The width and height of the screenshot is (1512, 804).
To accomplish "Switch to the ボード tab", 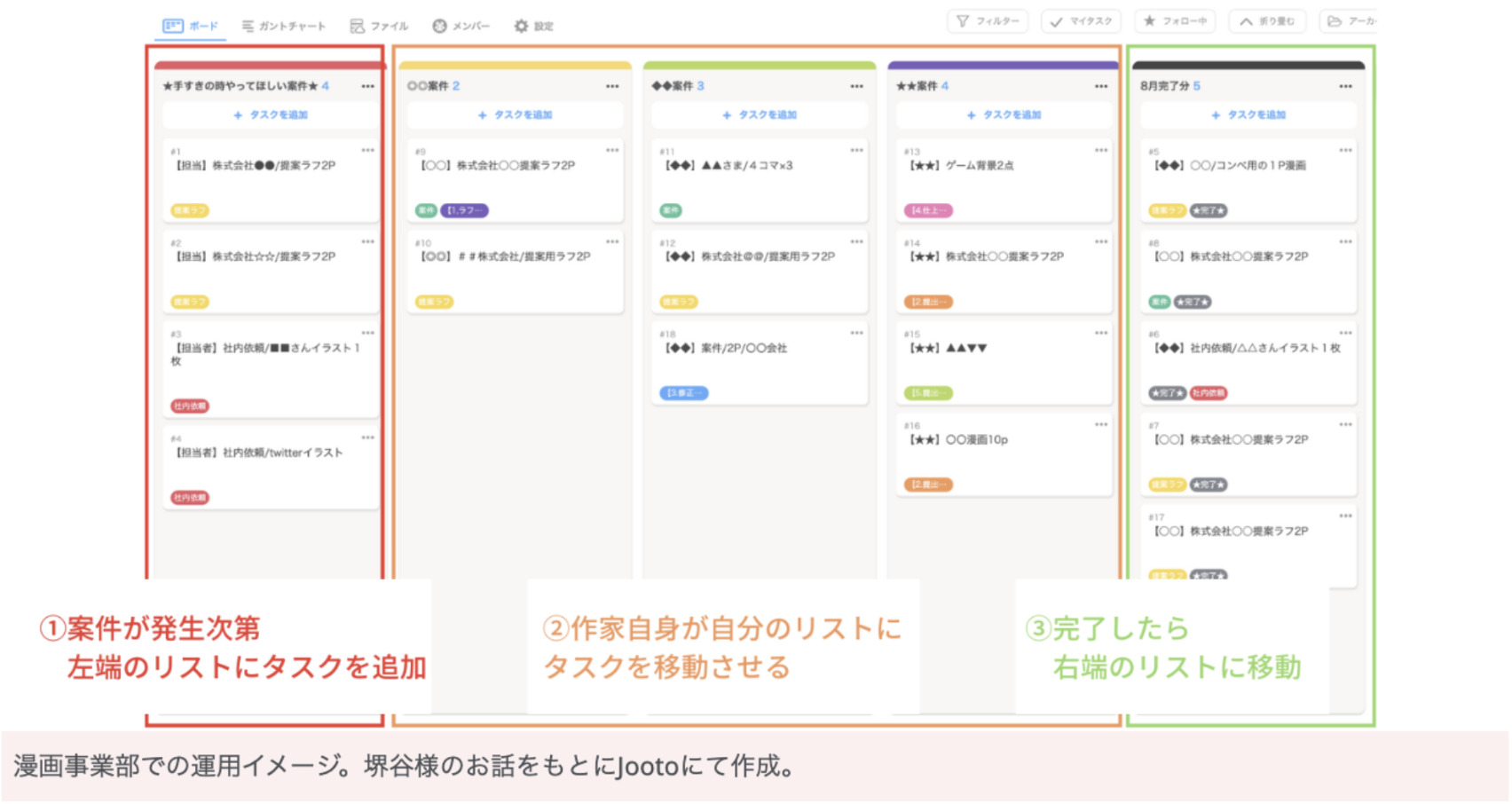I will [191, 26].
